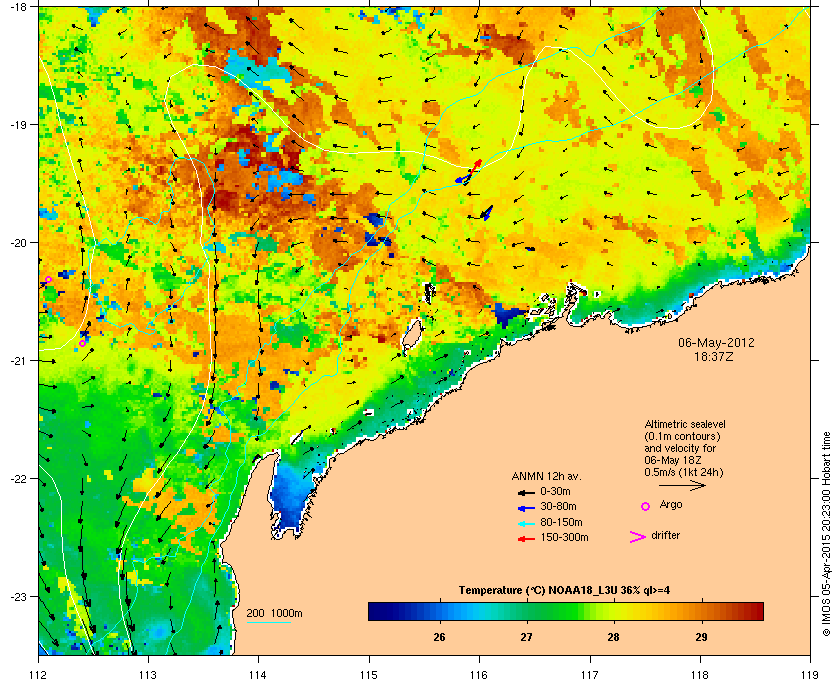Click the -22 latitude axis label

point(18,479)
